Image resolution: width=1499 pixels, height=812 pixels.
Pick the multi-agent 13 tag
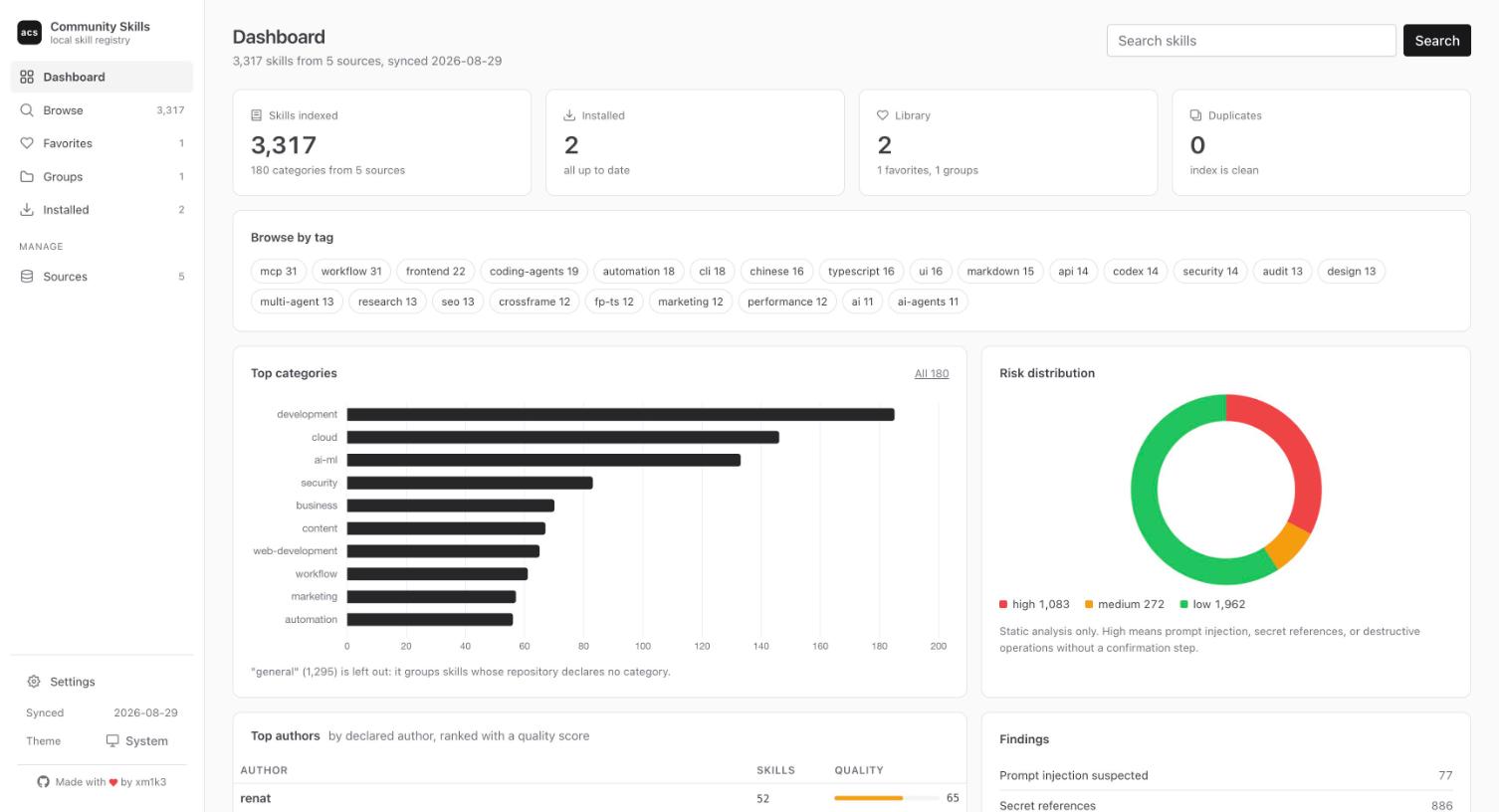click(x=297, y=302)
